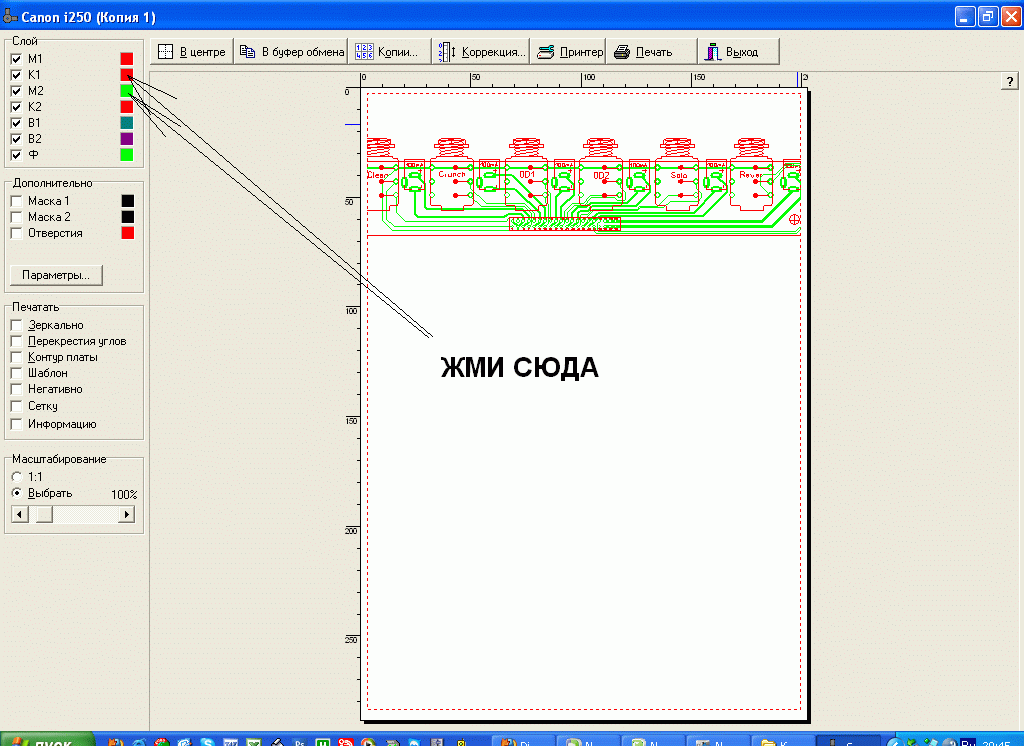
Task: Enable the Шаблон checkbox
Action: (x=16, y=373)
